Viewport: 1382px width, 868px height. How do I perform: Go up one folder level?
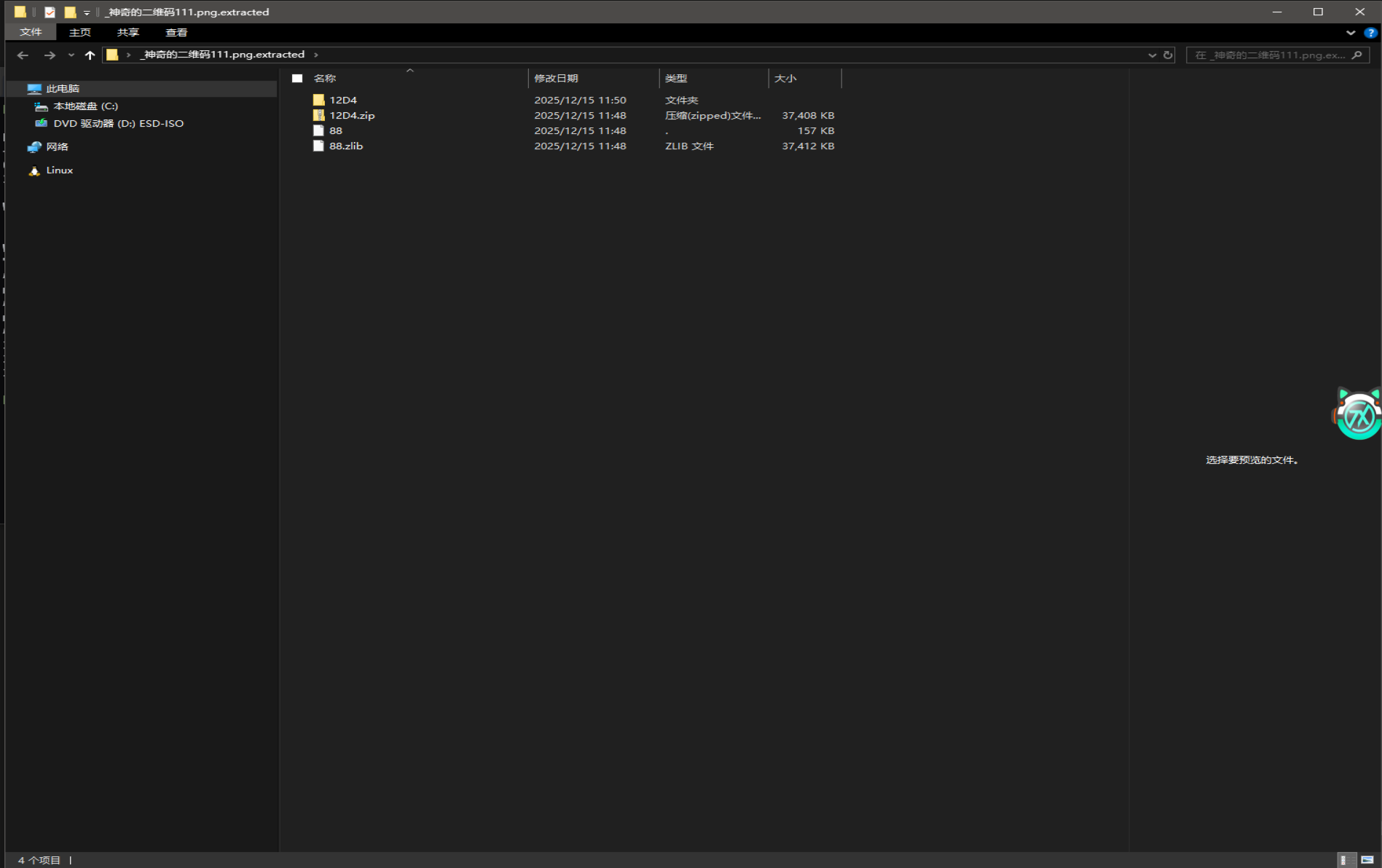coord(90,55)
